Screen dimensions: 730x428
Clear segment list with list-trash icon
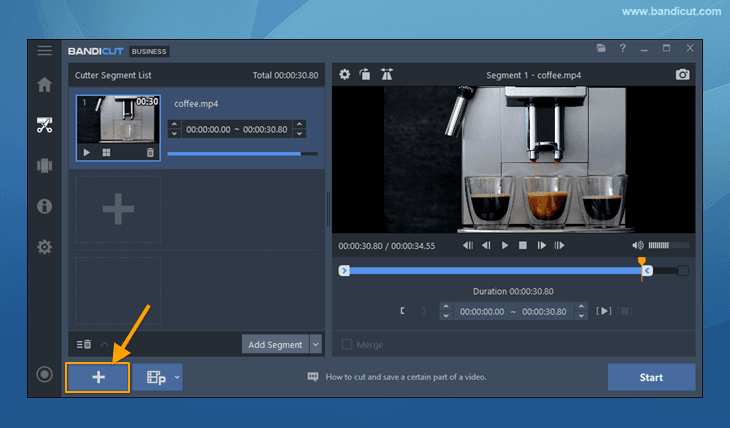click(x=84, y=344)
